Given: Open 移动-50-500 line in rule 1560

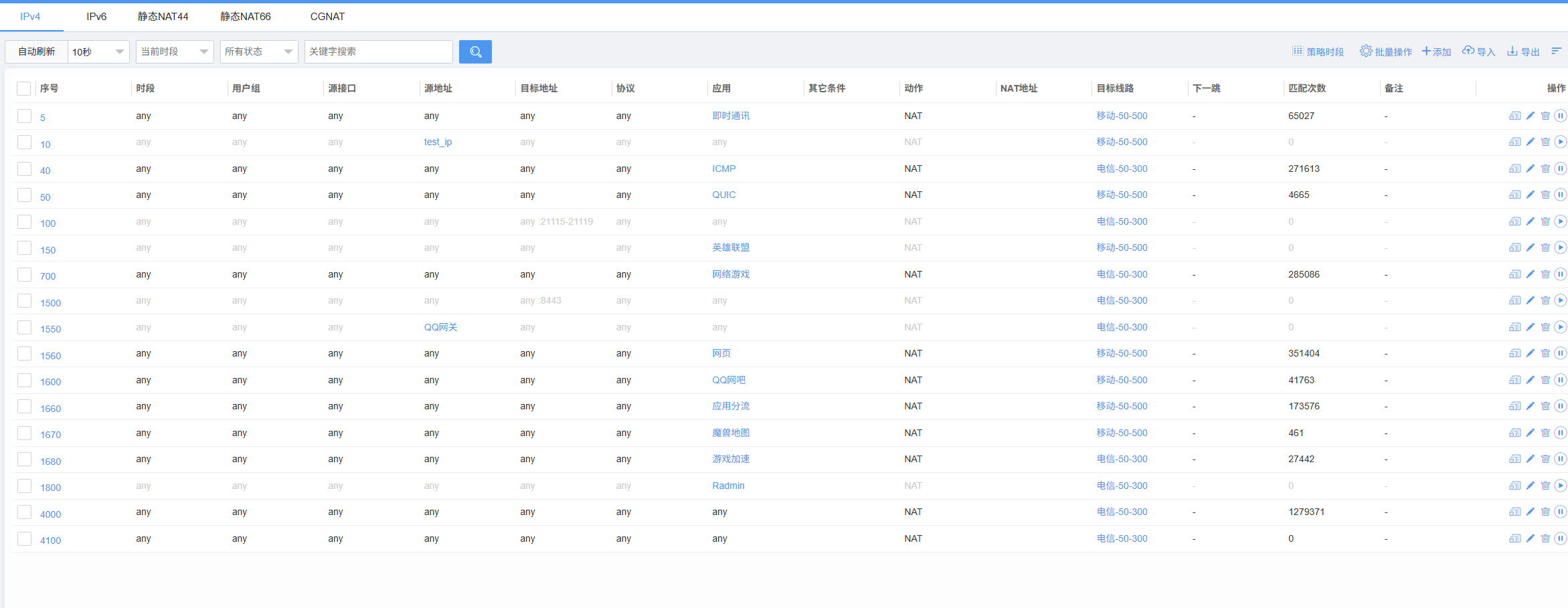Looking at the screenshot, I should (x=1122, y=353).
